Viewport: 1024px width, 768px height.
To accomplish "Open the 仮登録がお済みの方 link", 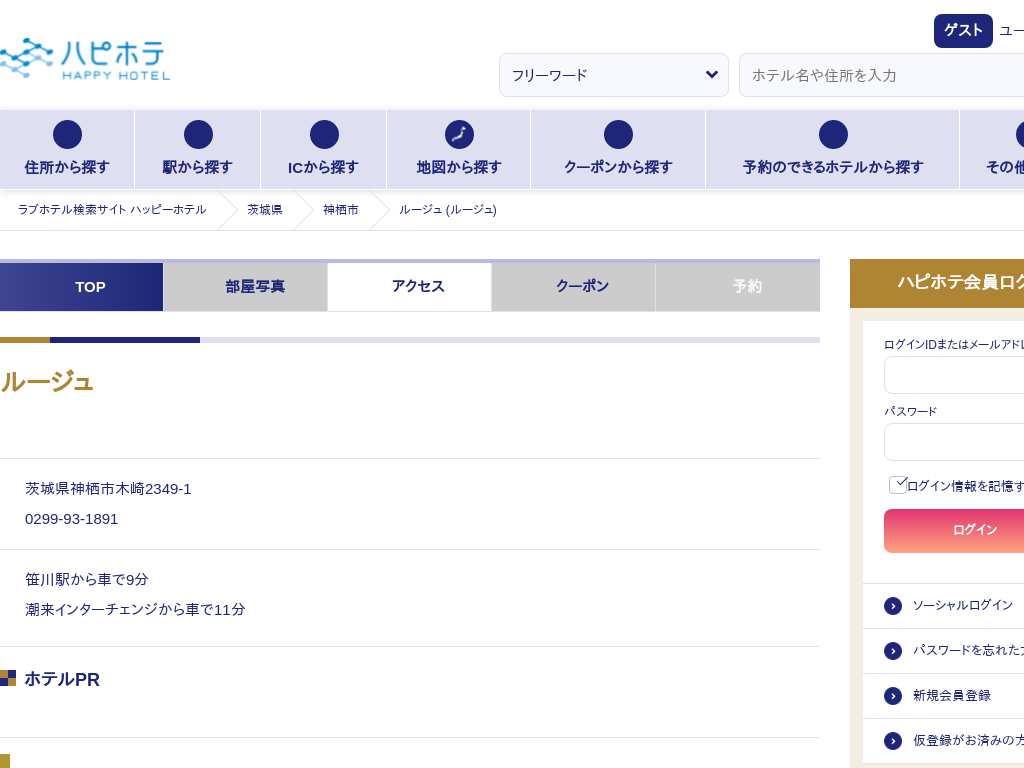I will (968, 741).
